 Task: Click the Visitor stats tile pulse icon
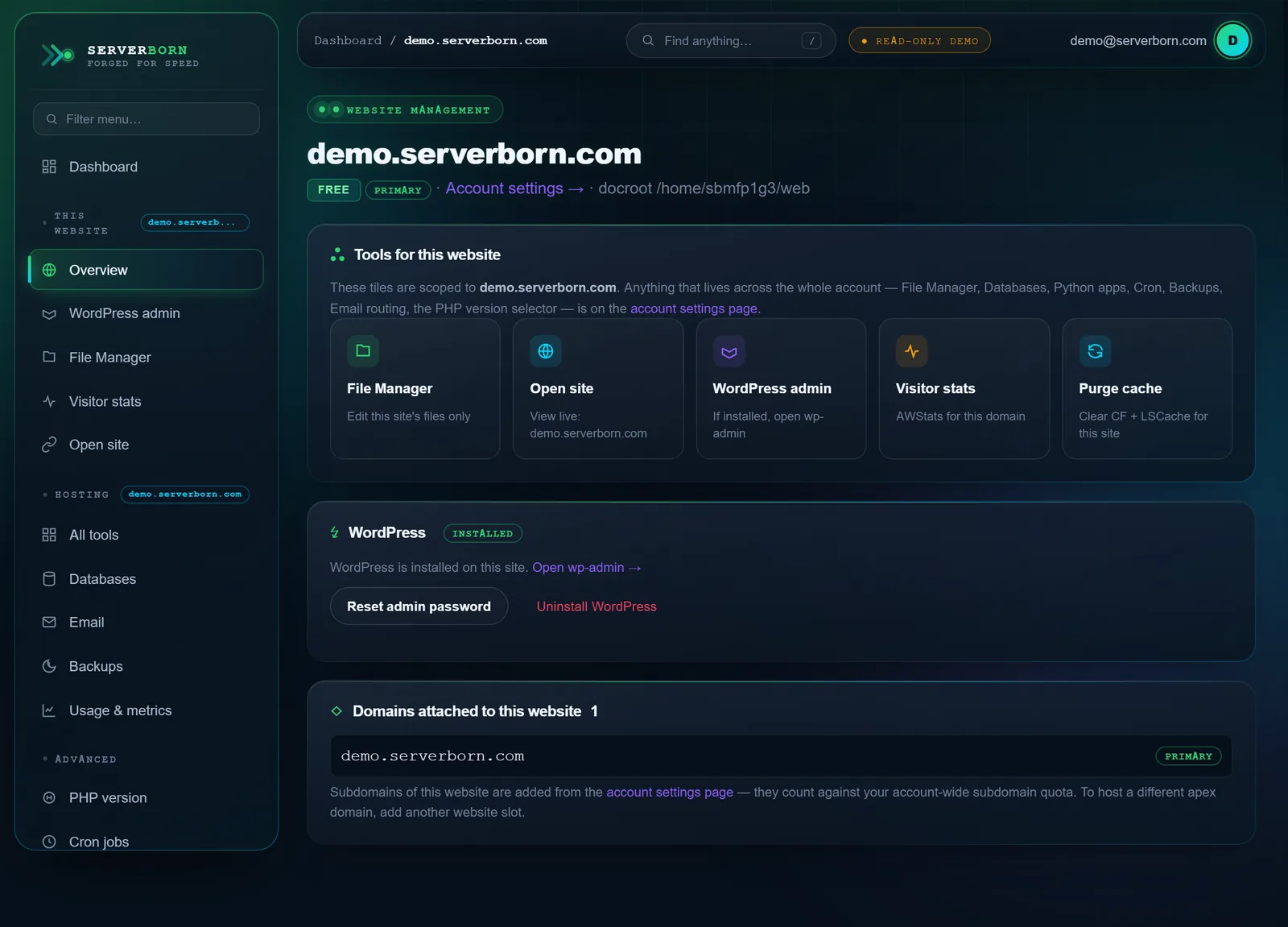pos(912,350)
